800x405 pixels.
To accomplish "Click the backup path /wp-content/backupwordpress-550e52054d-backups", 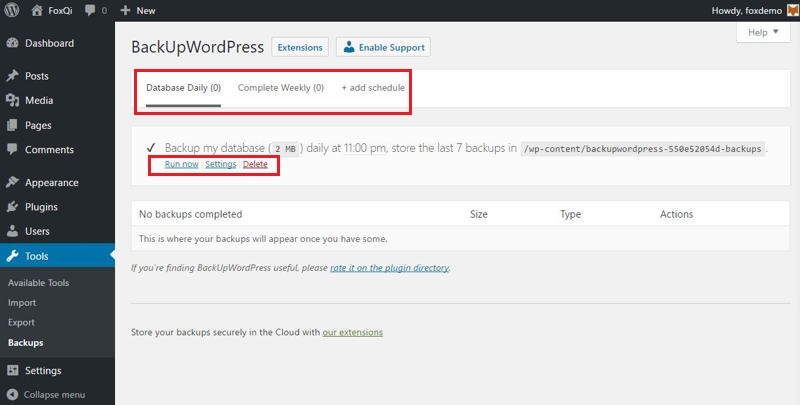I will click(643, 149).
